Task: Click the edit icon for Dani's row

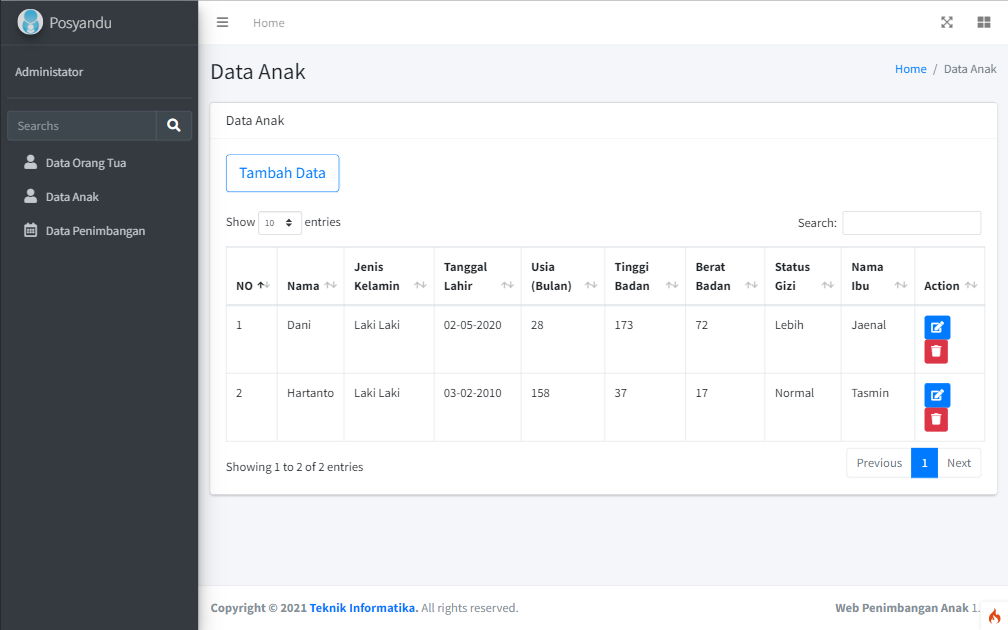Action: pos(937,327)
